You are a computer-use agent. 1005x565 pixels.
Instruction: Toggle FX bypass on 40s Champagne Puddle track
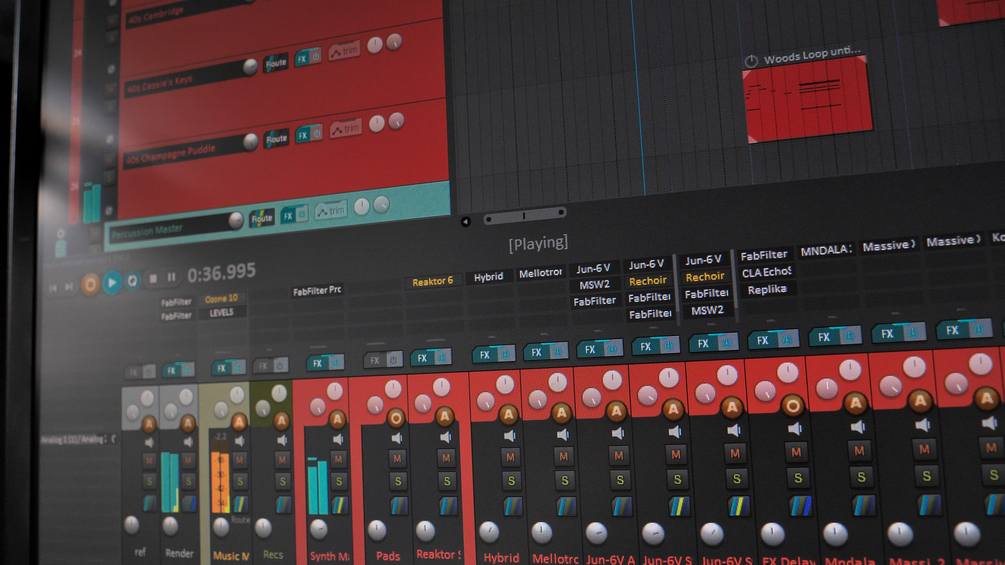tap(317, 133)
